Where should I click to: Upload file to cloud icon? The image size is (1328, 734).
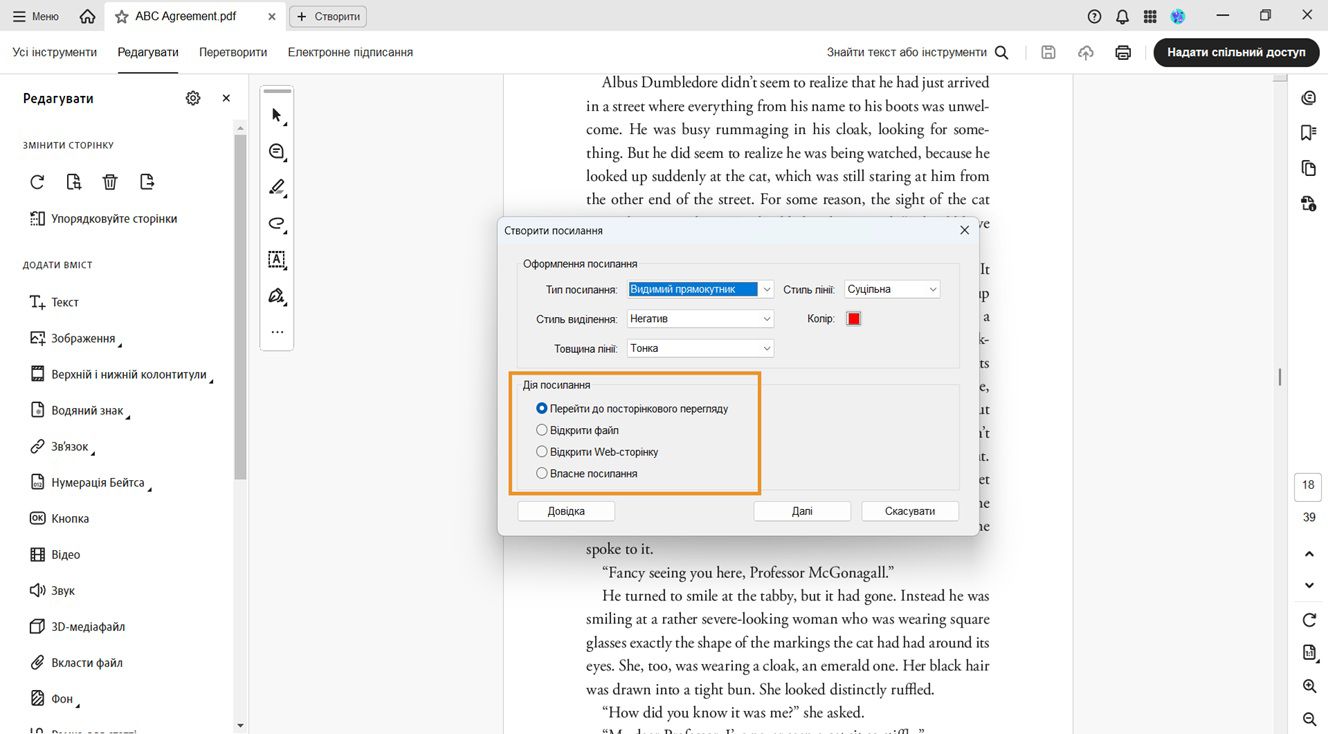1086,52
